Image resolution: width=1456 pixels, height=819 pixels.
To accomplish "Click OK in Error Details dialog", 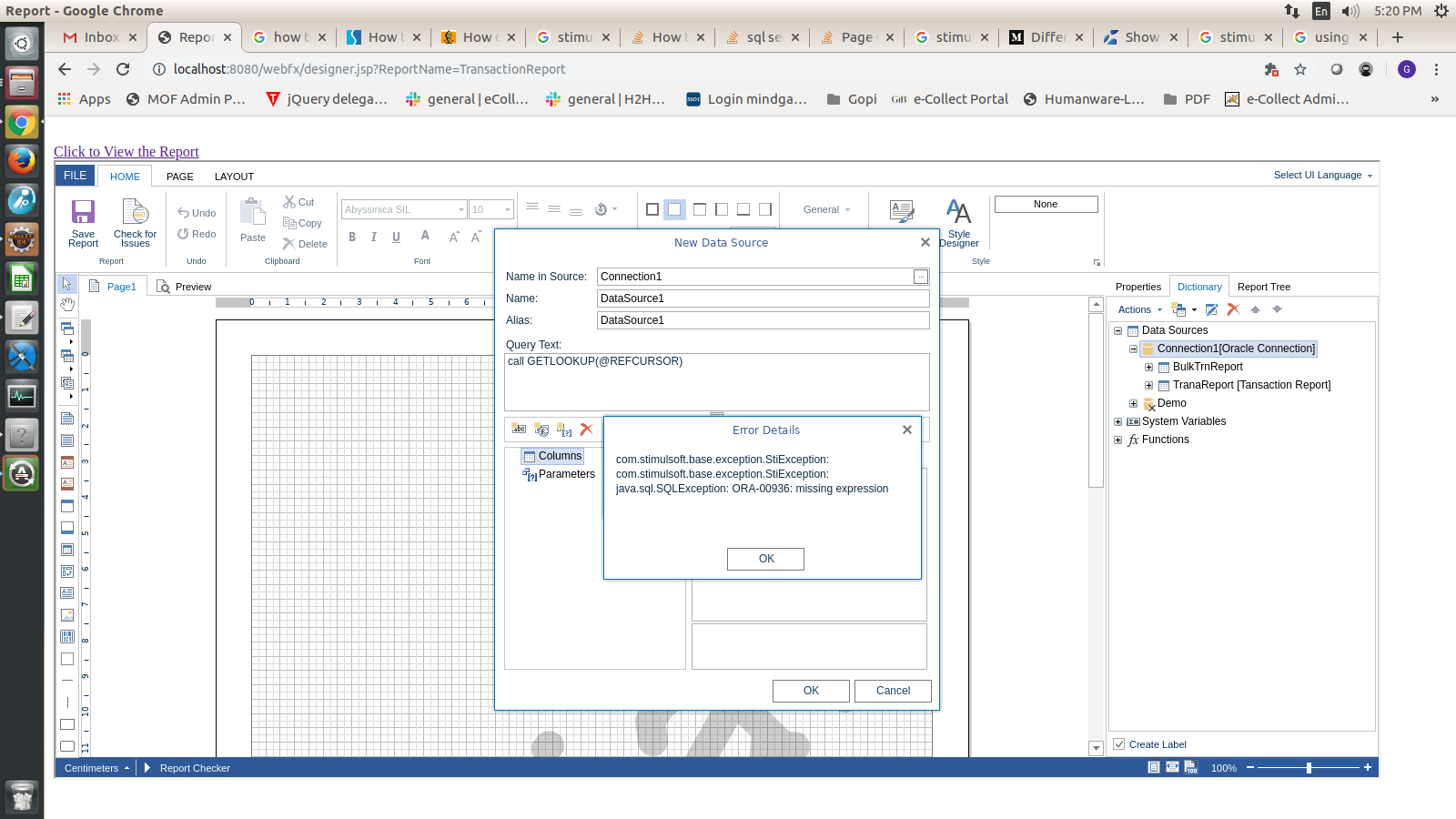I will pos(765,559).
